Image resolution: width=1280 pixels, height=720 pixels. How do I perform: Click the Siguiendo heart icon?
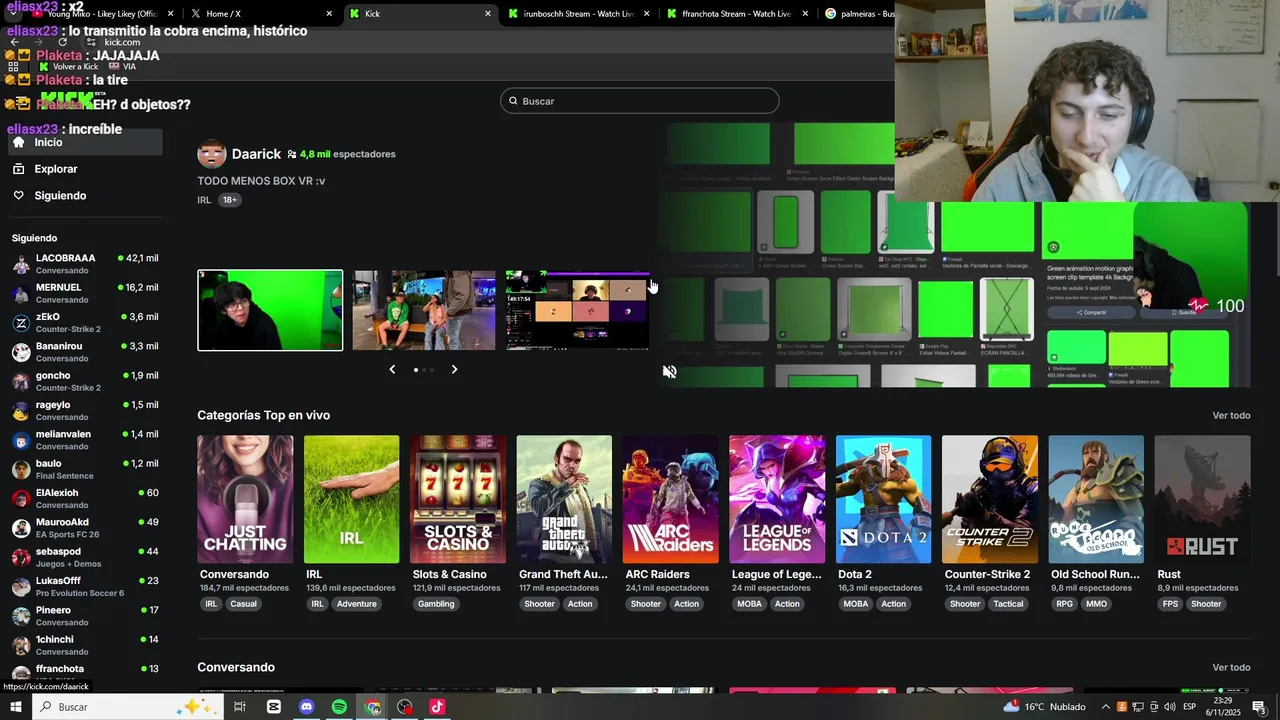click(x=18, y=196)
